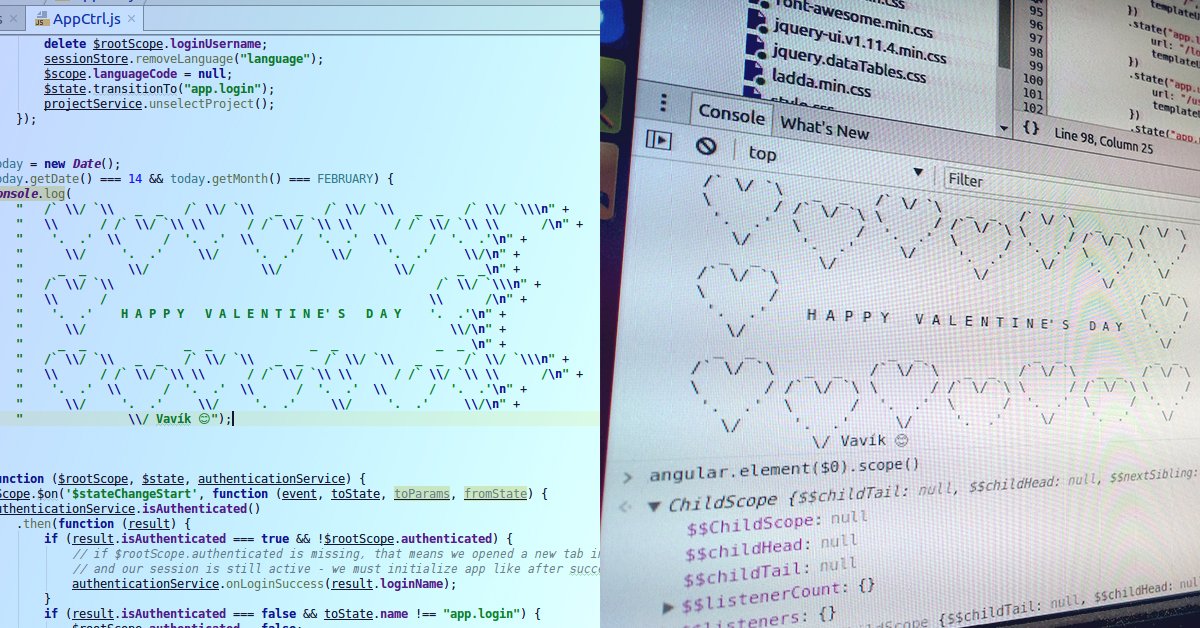Click '$scope.languageCode = null' code line

point(138,74)
